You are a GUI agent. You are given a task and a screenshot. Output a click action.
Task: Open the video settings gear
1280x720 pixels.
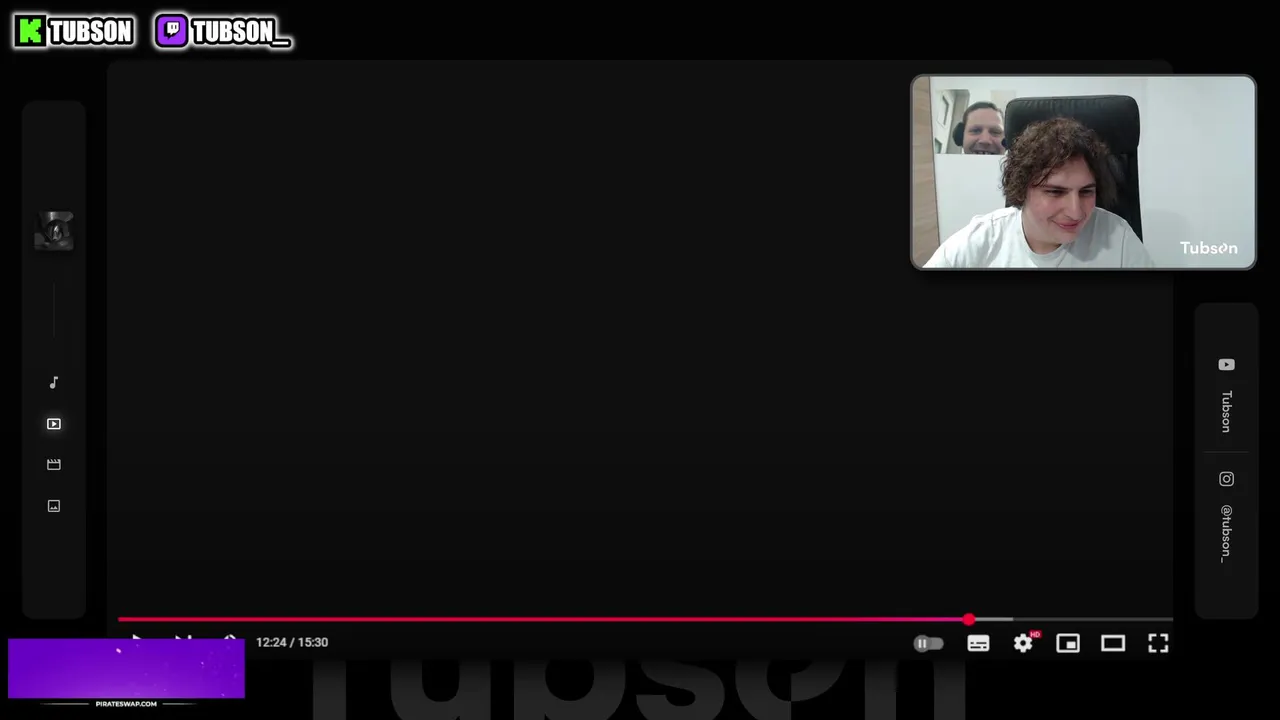point(1023,644)
